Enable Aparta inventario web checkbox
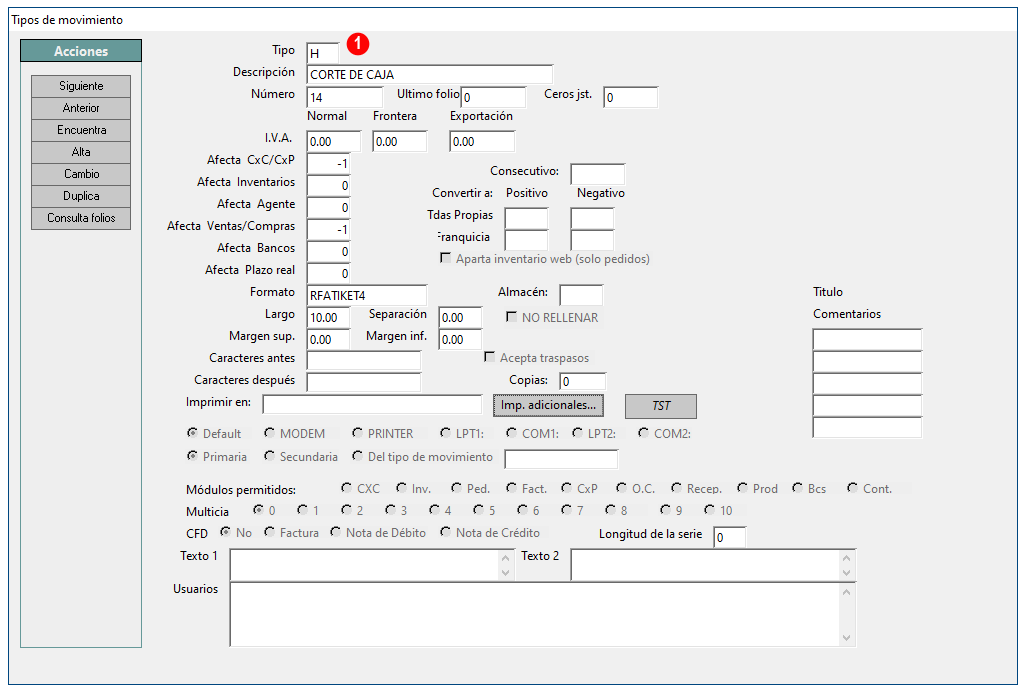The width and height of the screenshot is (1024, 692). click(x=445, y=258)
